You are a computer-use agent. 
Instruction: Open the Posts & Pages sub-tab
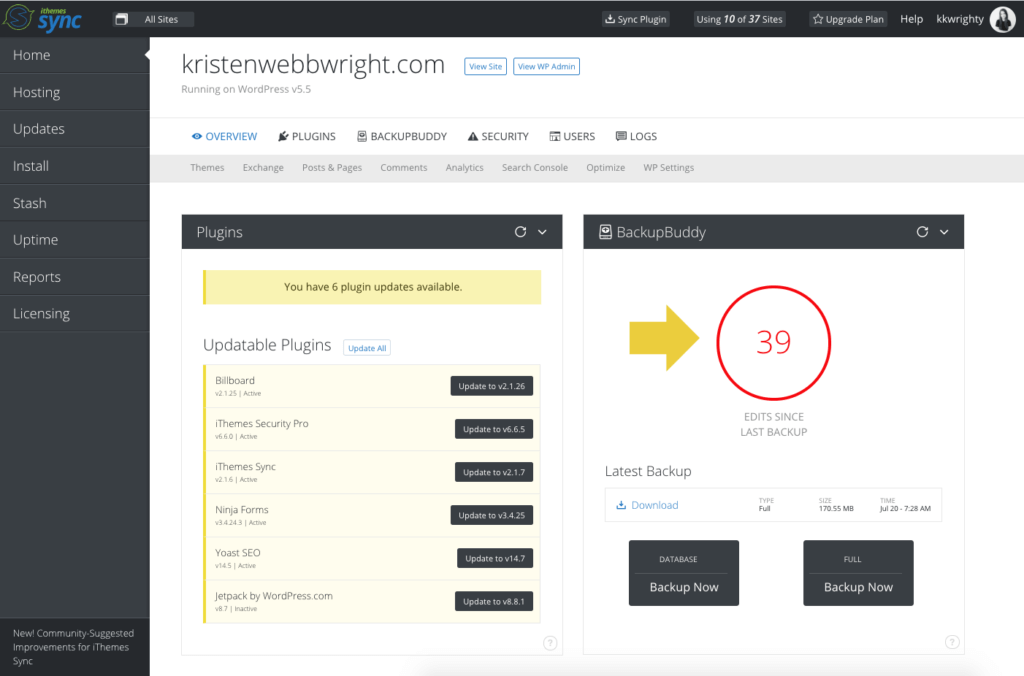click(x=332, y=168)
